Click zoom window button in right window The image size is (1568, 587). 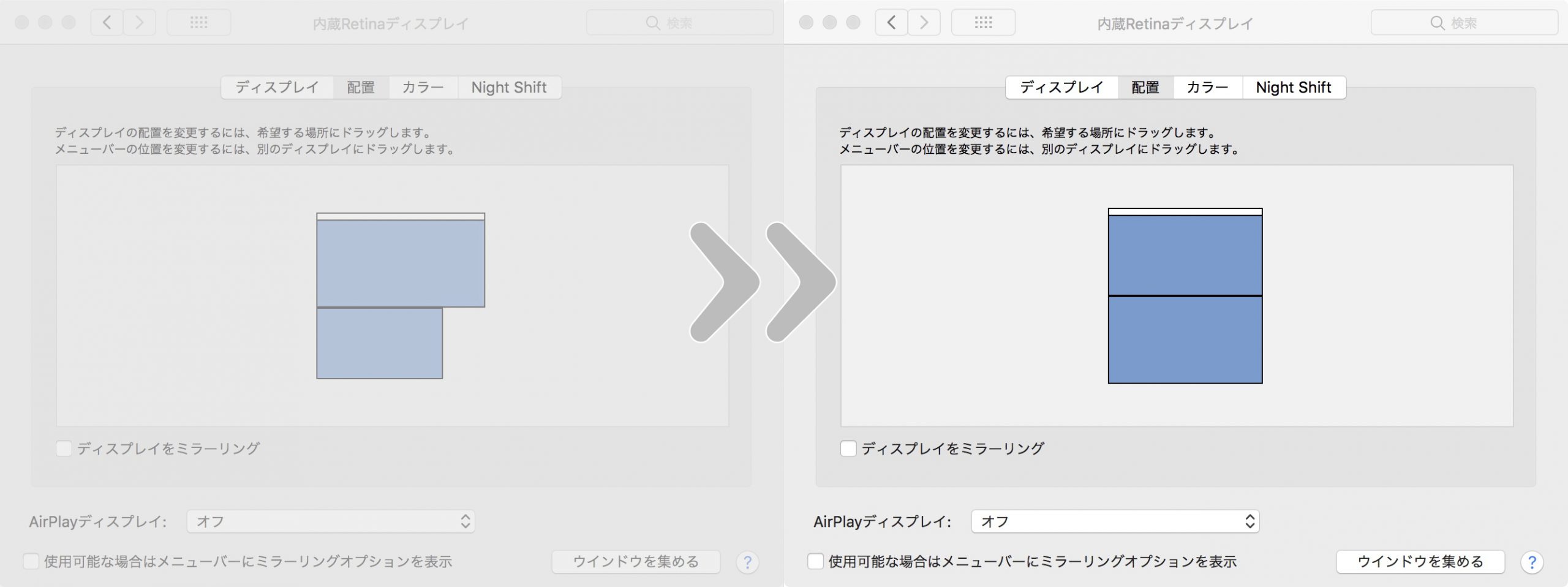[x=853, y=23]
